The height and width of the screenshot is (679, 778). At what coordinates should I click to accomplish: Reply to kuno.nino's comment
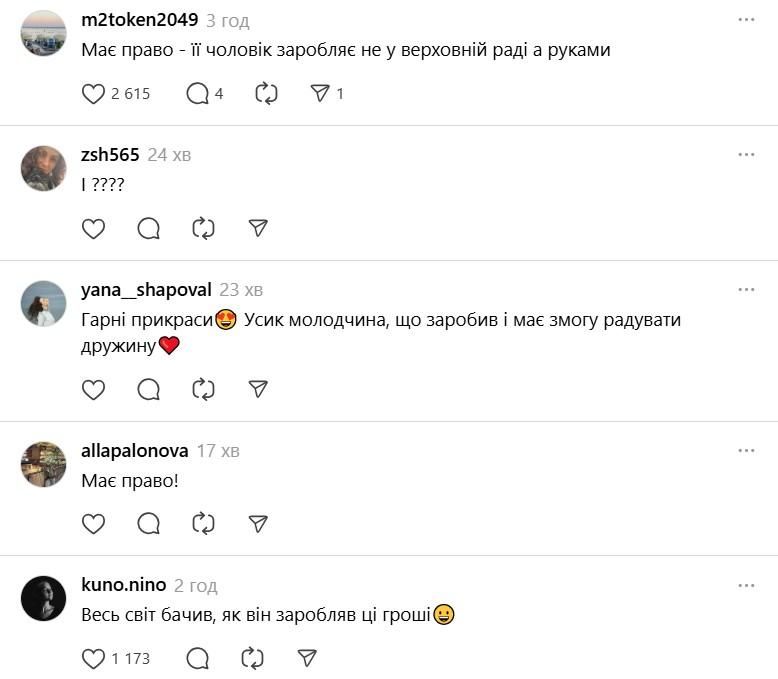pyautogui.click(x=197, y=659)
